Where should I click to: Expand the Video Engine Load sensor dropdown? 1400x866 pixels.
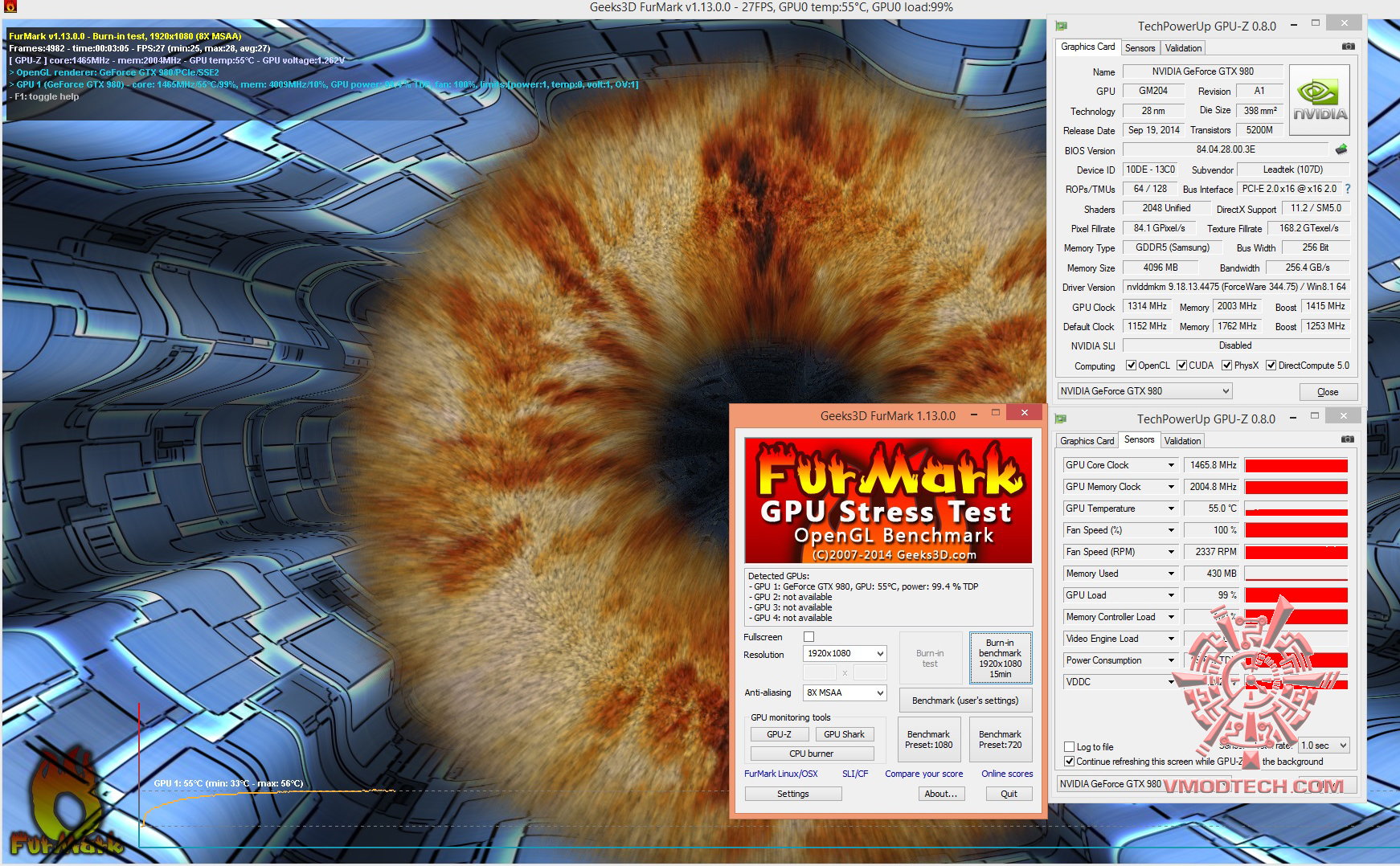click(x=1171, y=639)
